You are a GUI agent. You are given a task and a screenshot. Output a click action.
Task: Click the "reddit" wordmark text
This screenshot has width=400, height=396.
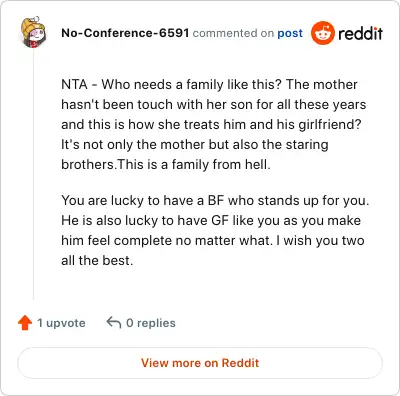[x=360, y=33]
